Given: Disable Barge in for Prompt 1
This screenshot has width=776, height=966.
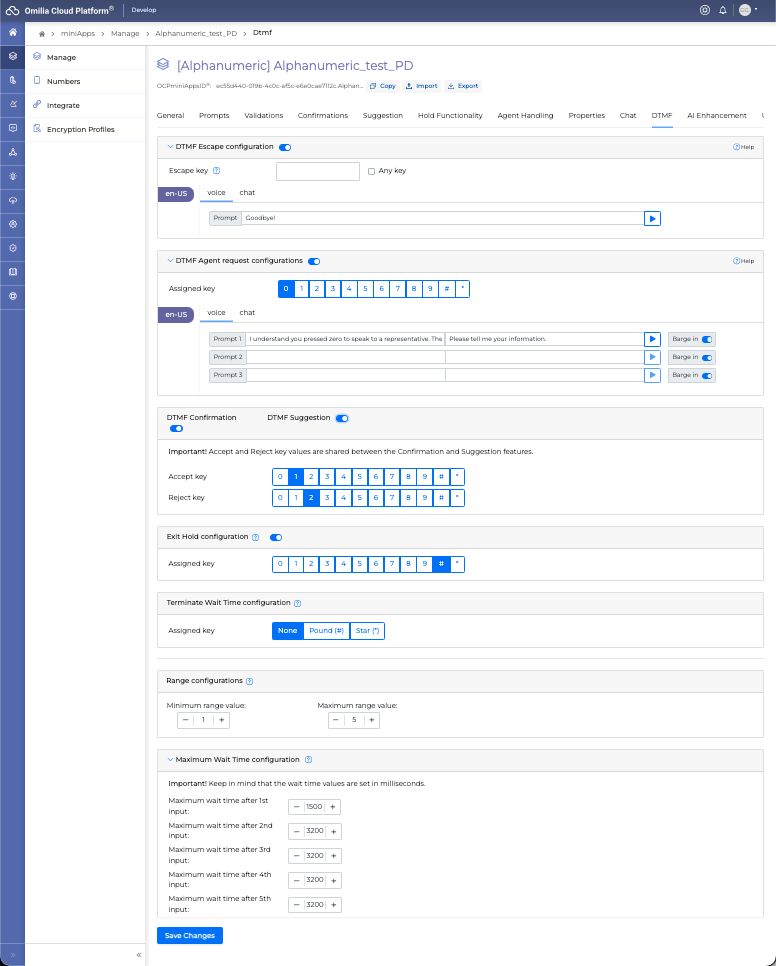Looking at the screenshot, I should click(707, 339).
